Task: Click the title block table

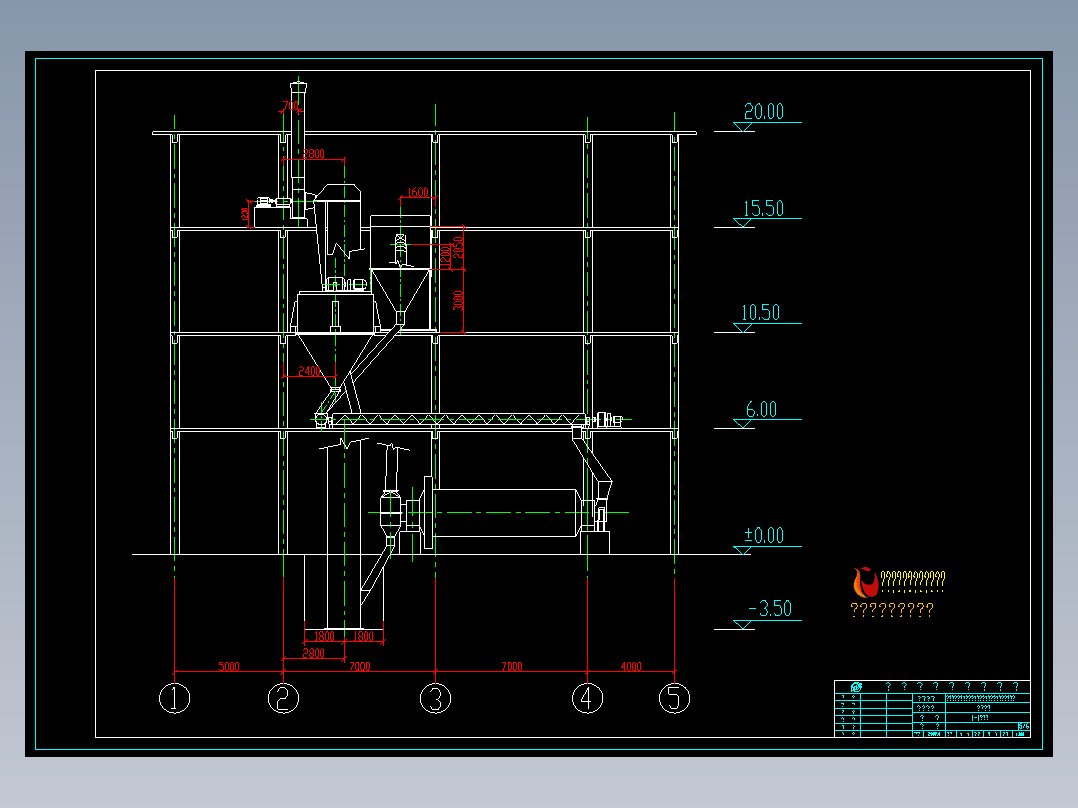Action: point(932,709)
